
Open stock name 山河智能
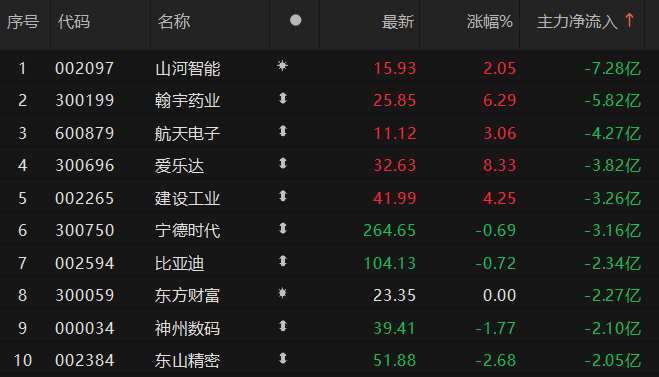point(187,69)
